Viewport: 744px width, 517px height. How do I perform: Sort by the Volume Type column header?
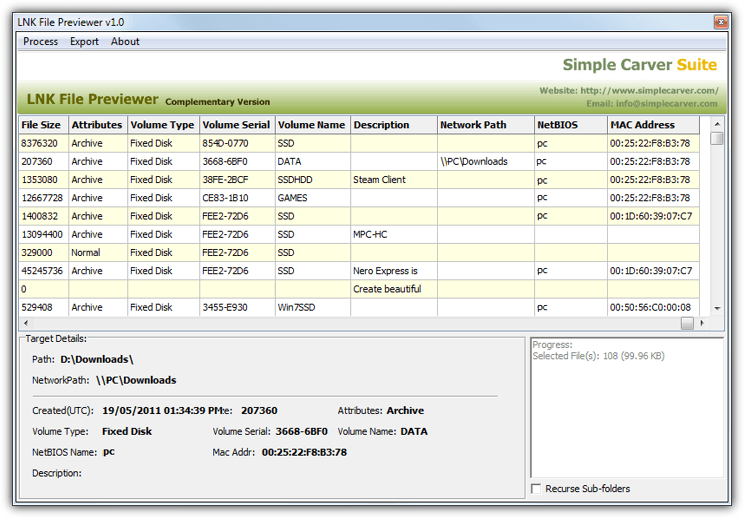click(163, 125)
